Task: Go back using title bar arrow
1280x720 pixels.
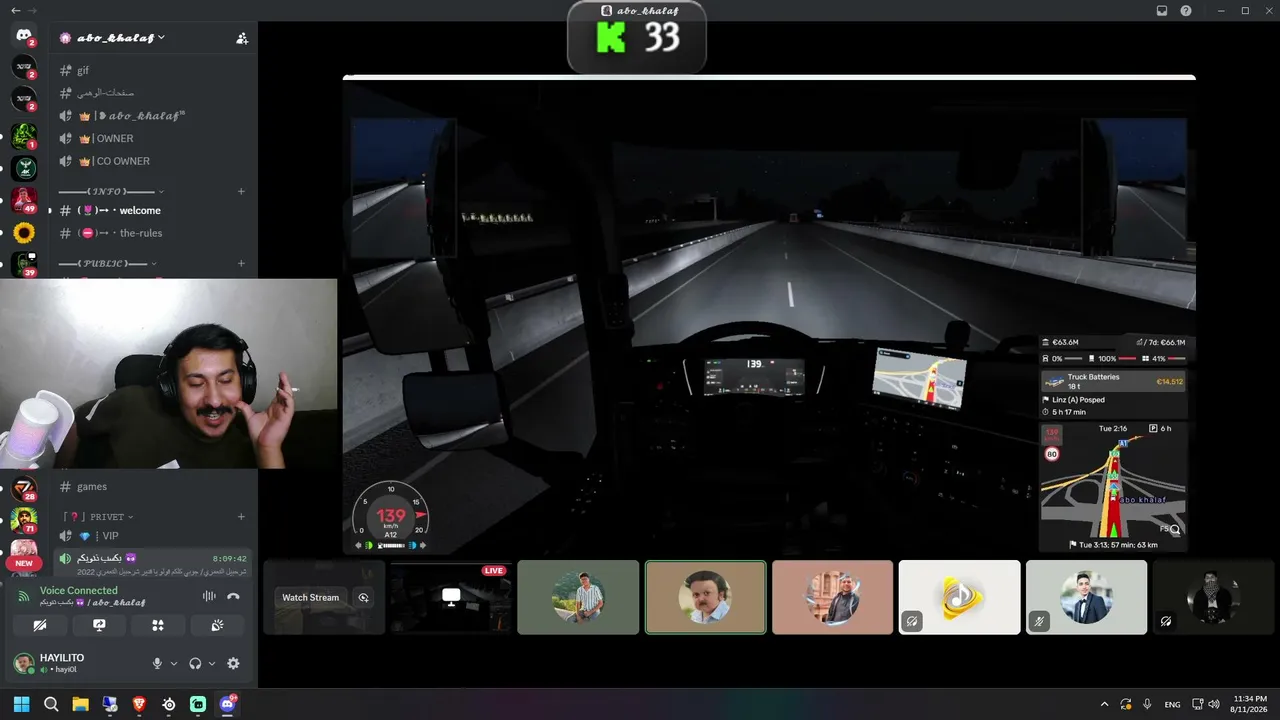Action: coord(14,10)
